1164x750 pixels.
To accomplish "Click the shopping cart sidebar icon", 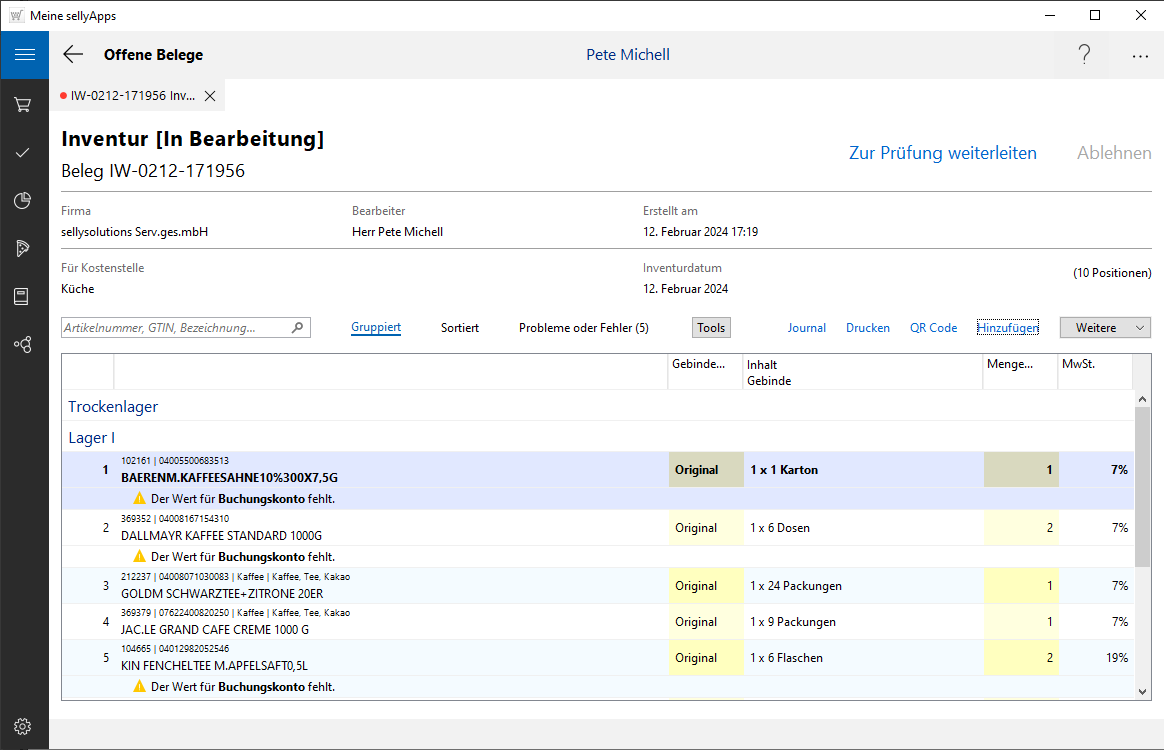I will (x=23, y=104).
